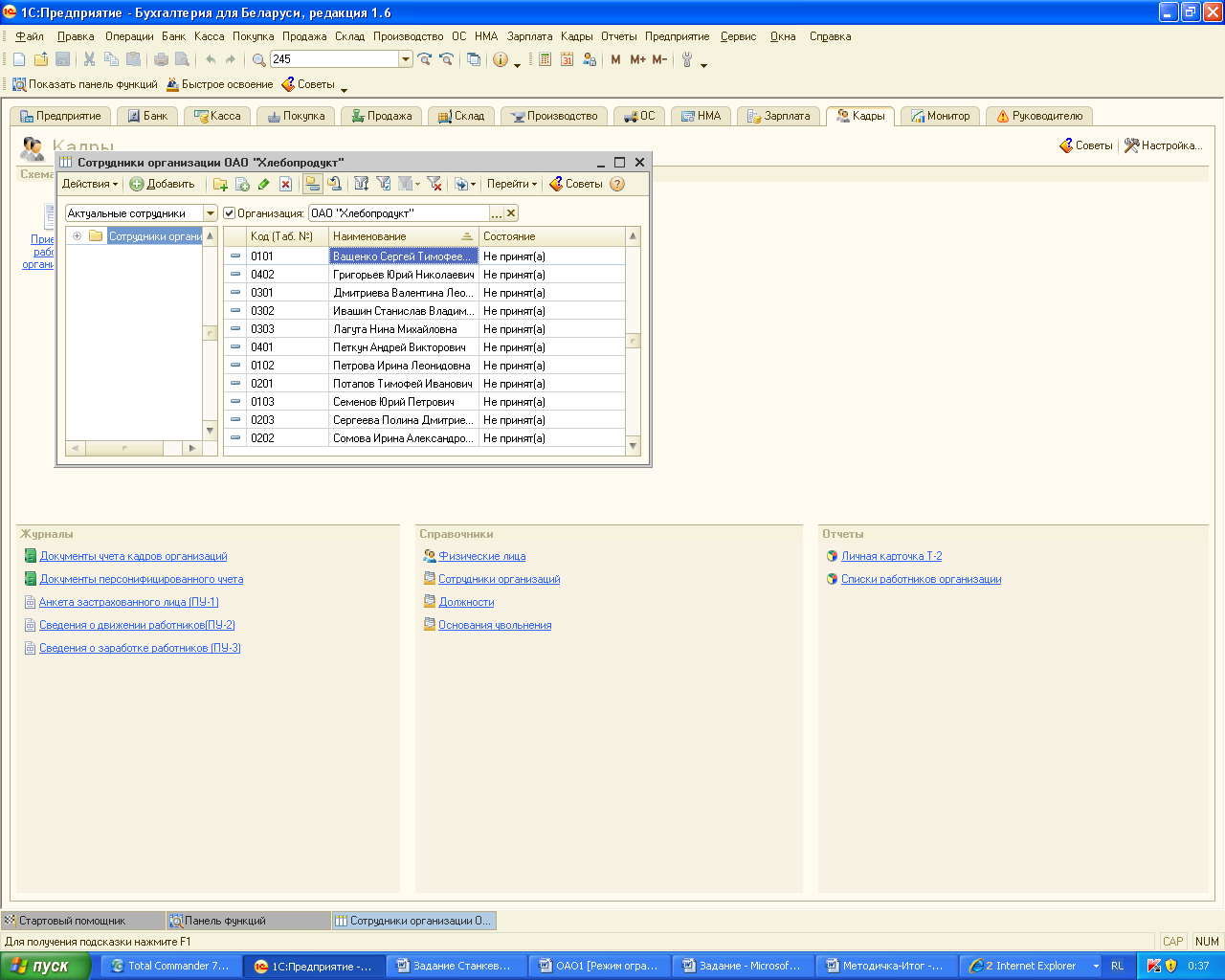Screen dimensions: 1225x980
Task: Open the Перейти dropdown menu
Action: click(x=512, y=184)
